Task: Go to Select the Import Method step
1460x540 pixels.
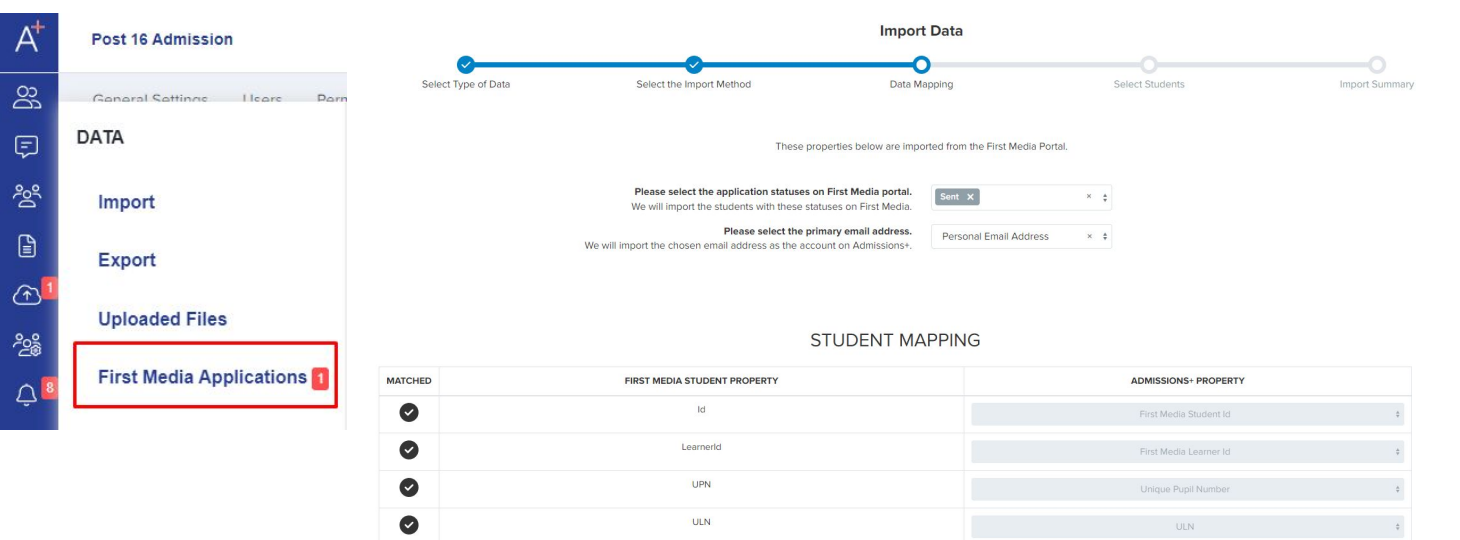Action: point(694,65)
